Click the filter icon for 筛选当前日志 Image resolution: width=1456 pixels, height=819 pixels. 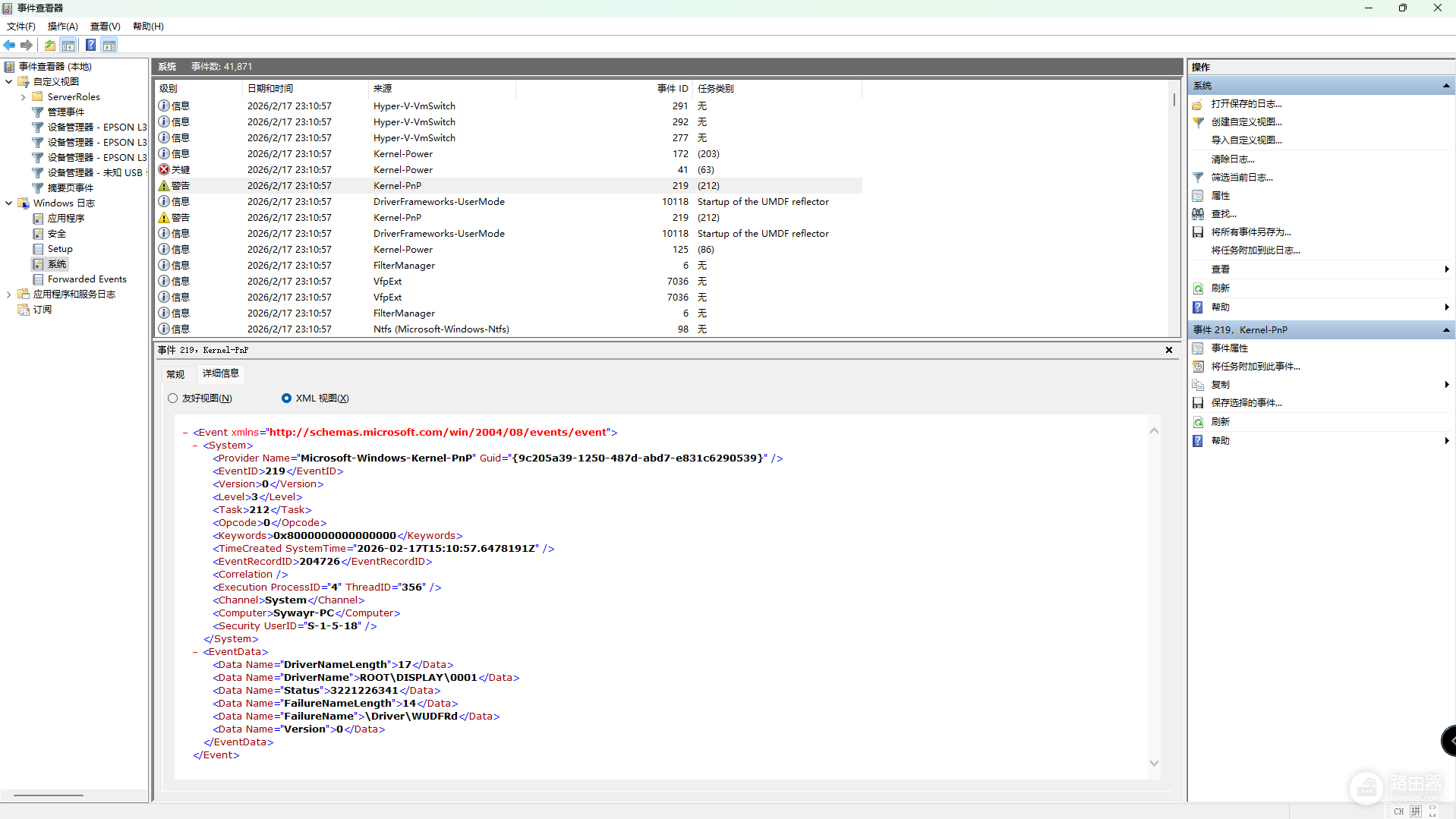[x=1198, y=178]
